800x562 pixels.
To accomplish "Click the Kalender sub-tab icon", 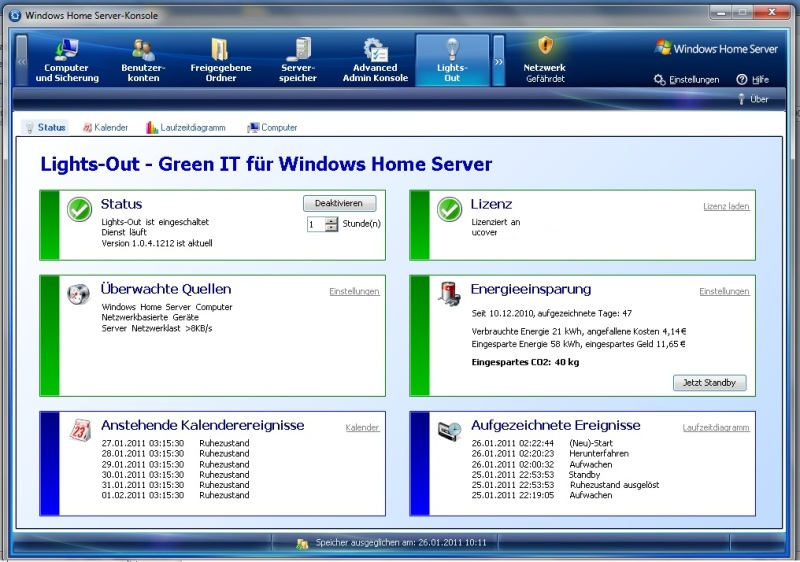I will click(x=87, y=127).
